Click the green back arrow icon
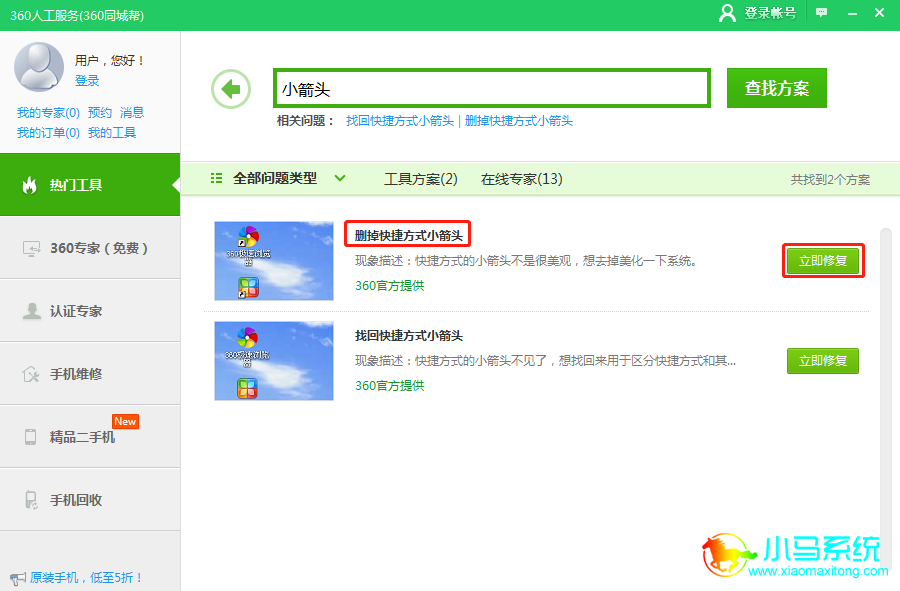The image size is (900, 591). point(231,89)
